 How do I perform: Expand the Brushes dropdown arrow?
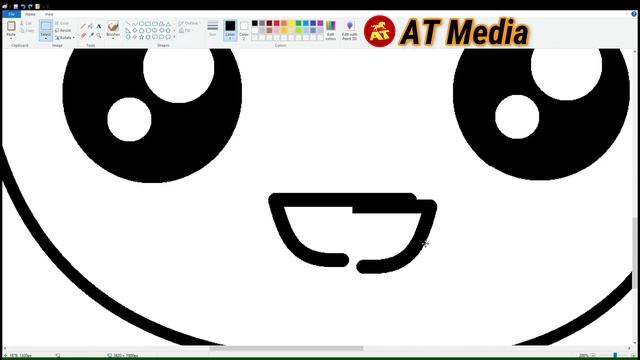[x=113, y=38]
